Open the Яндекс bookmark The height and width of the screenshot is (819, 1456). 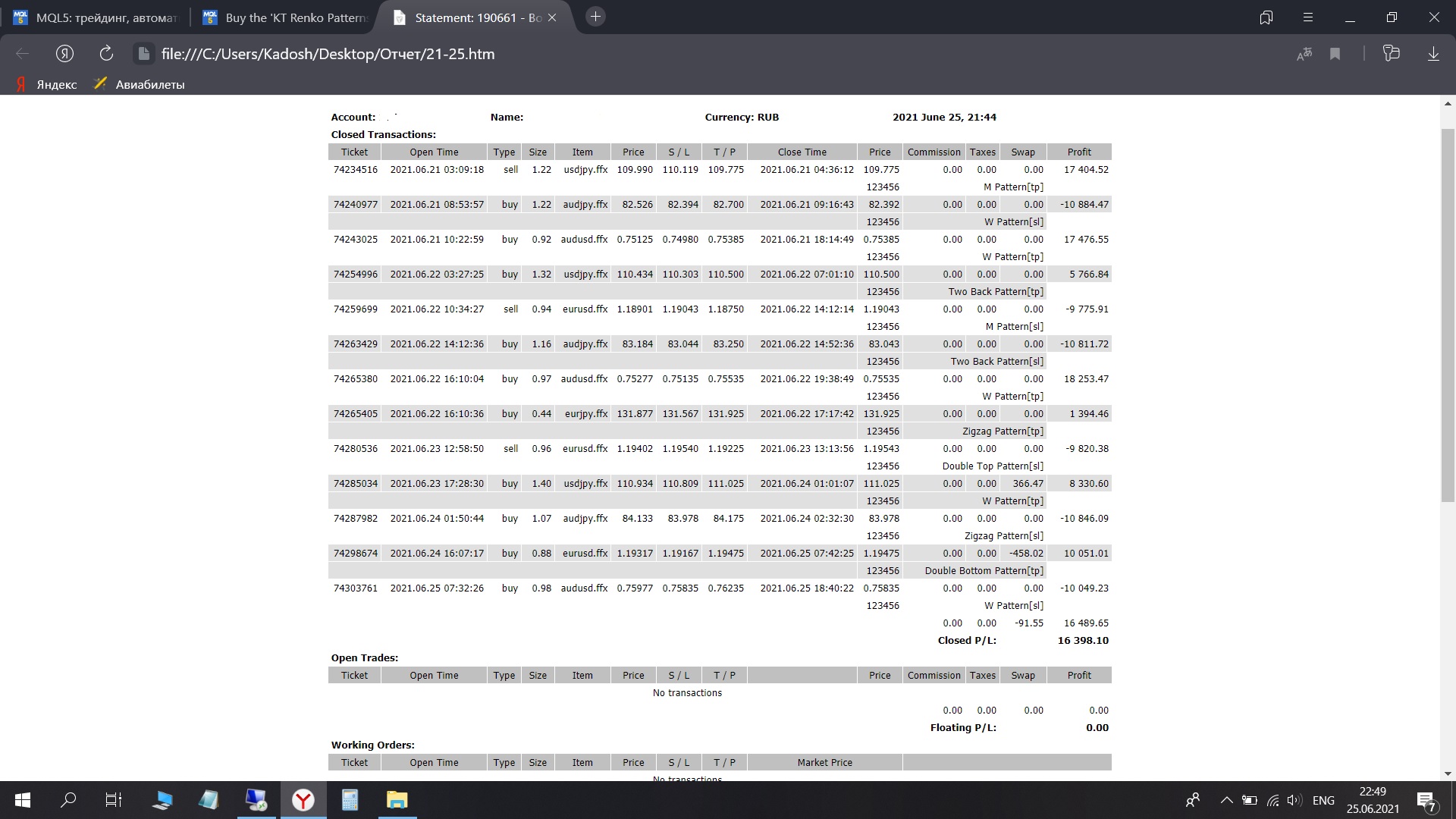click(x=47, y=84)
